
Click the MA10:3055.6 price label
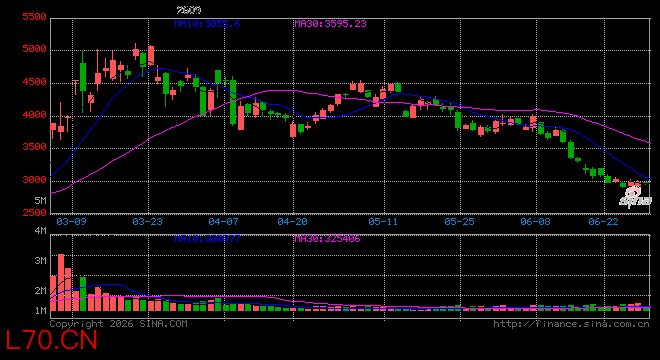(x=207, y=24)
